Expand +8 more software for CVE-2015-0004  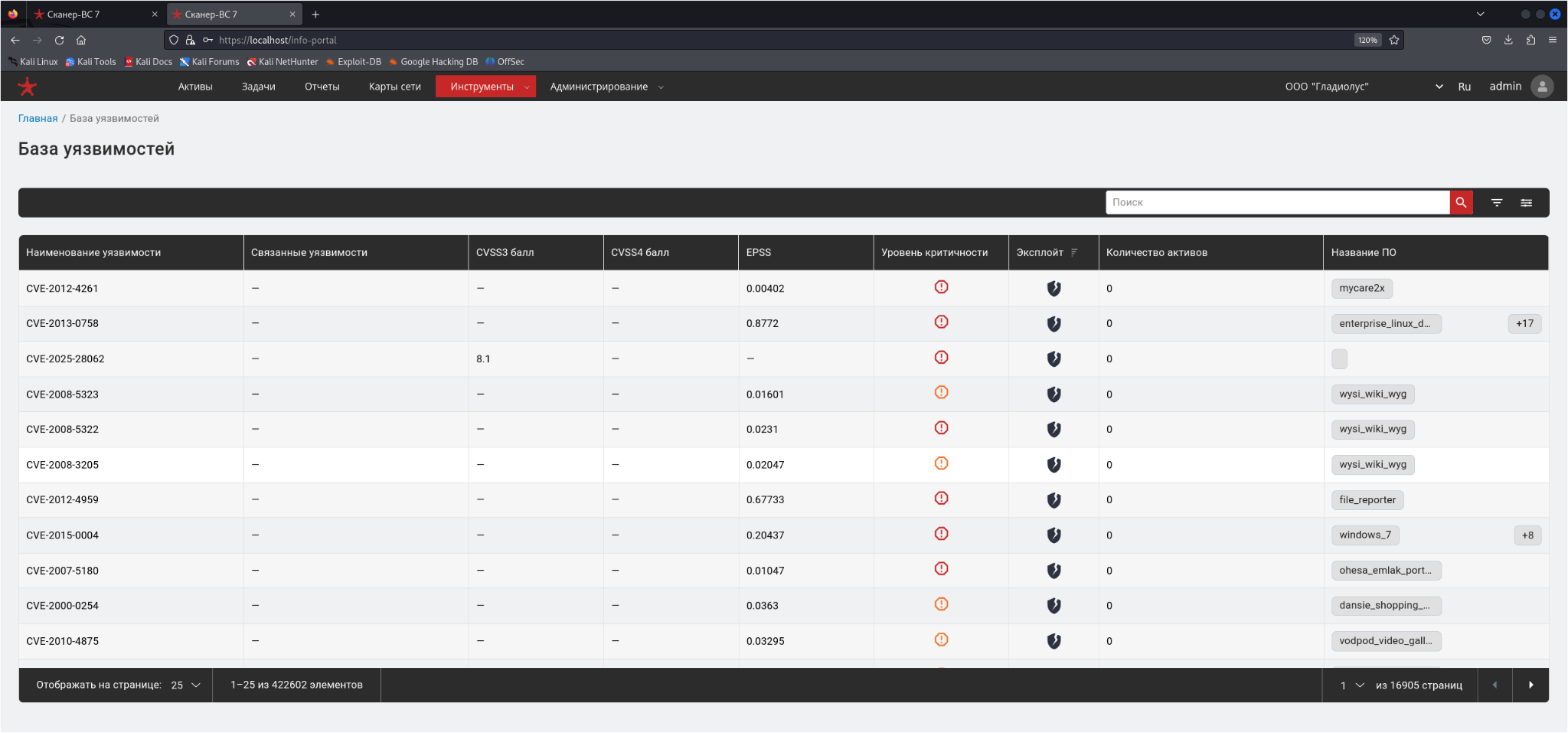(x=1527, y=535)
